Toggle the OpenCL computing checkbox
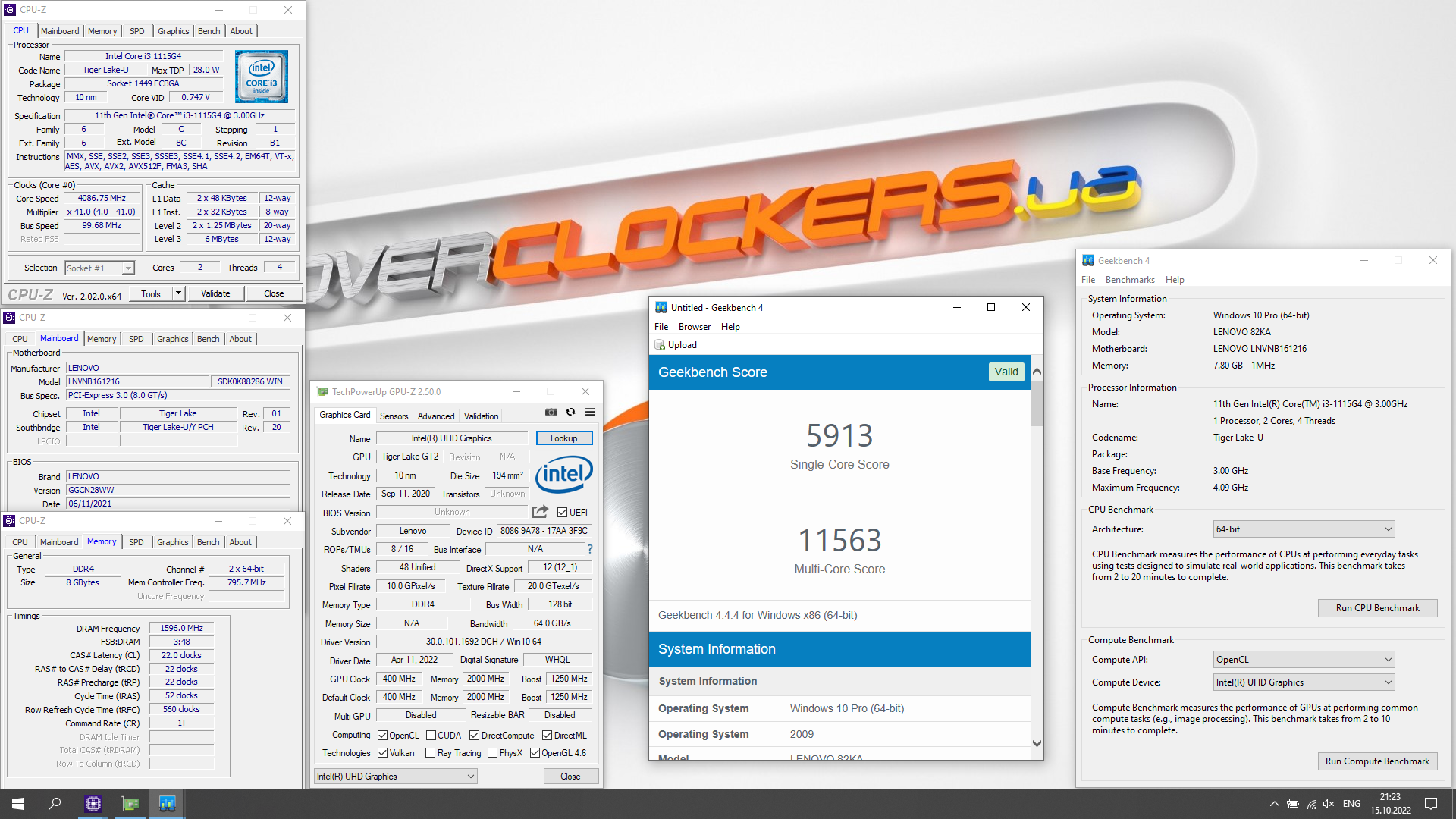Screen dimensions: 1456x819 (x=383, y=736)
